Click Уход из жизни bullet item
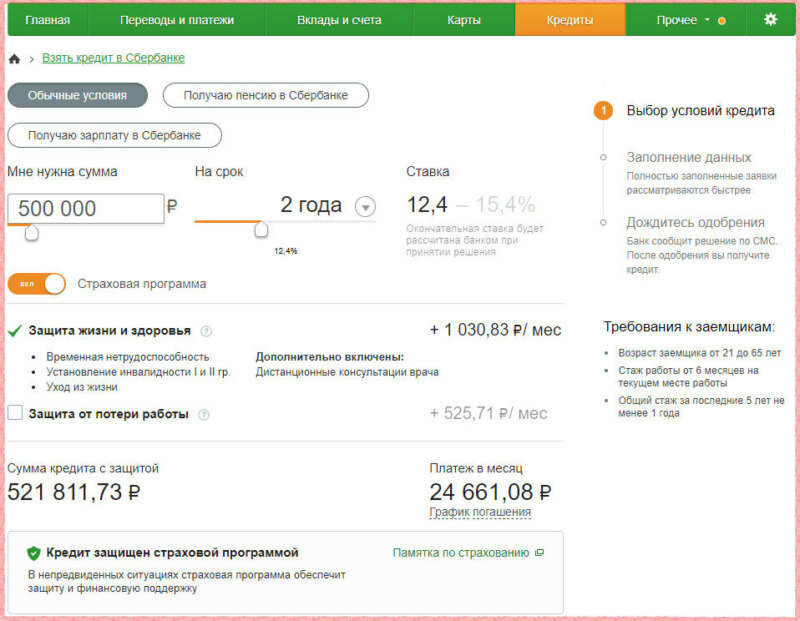This screenshot has height=621, width=800. pos(82,387)
